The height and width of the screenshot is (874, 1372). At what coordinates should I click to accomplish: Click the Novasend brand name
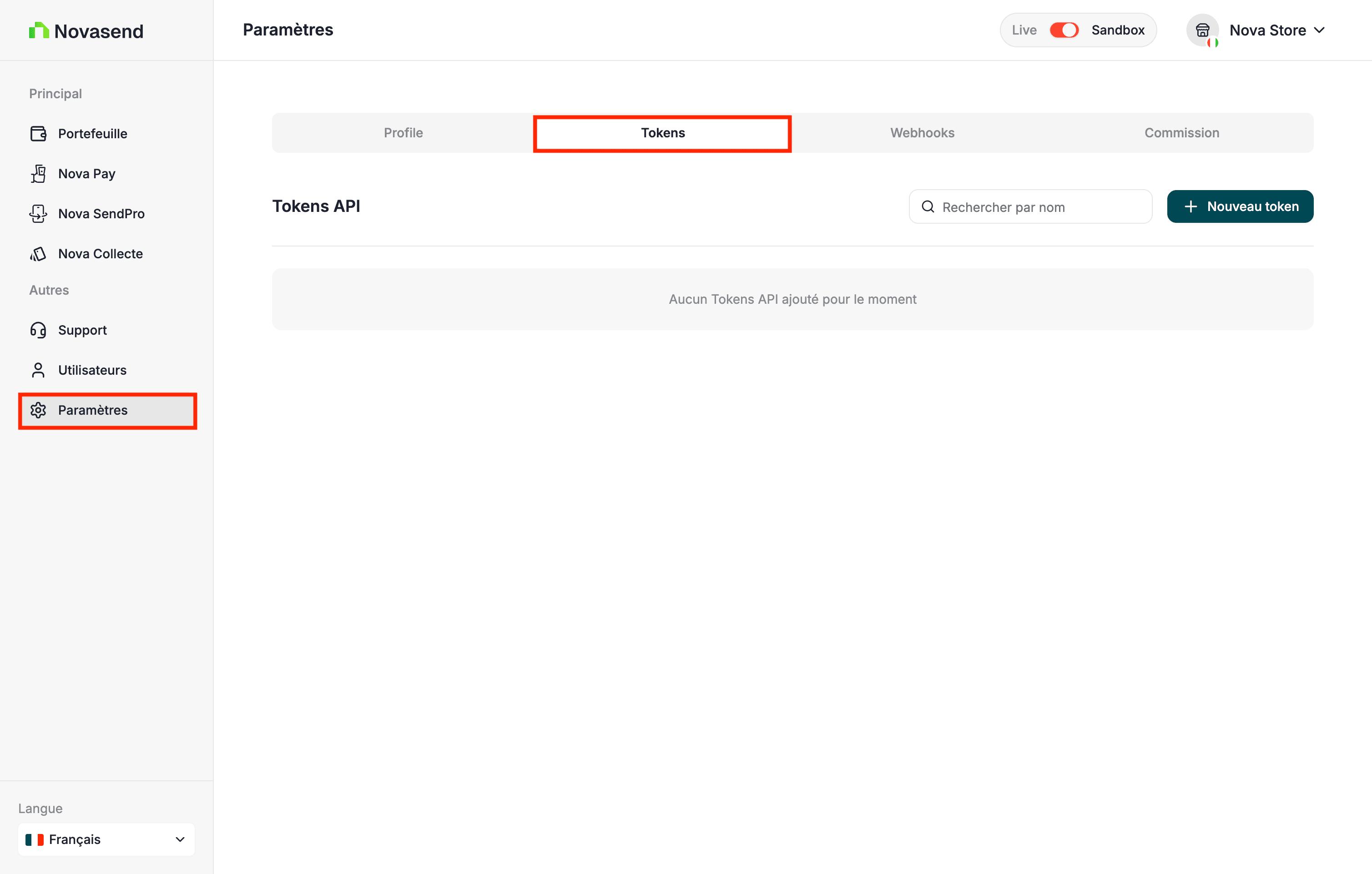point(99,31)
